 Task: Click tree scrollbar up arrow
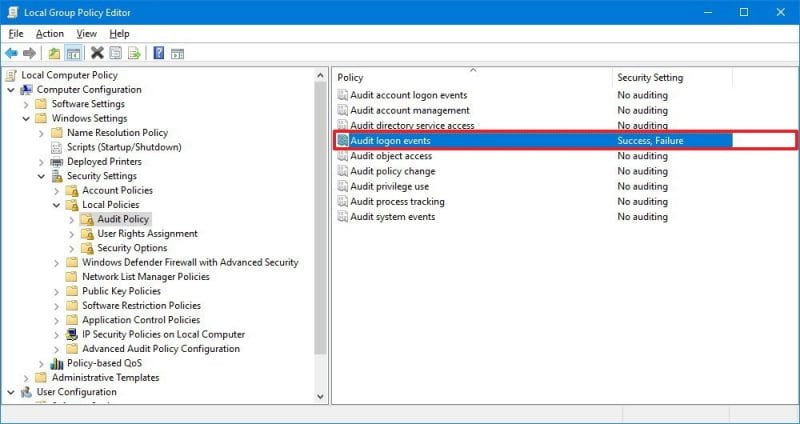point(320,76)
